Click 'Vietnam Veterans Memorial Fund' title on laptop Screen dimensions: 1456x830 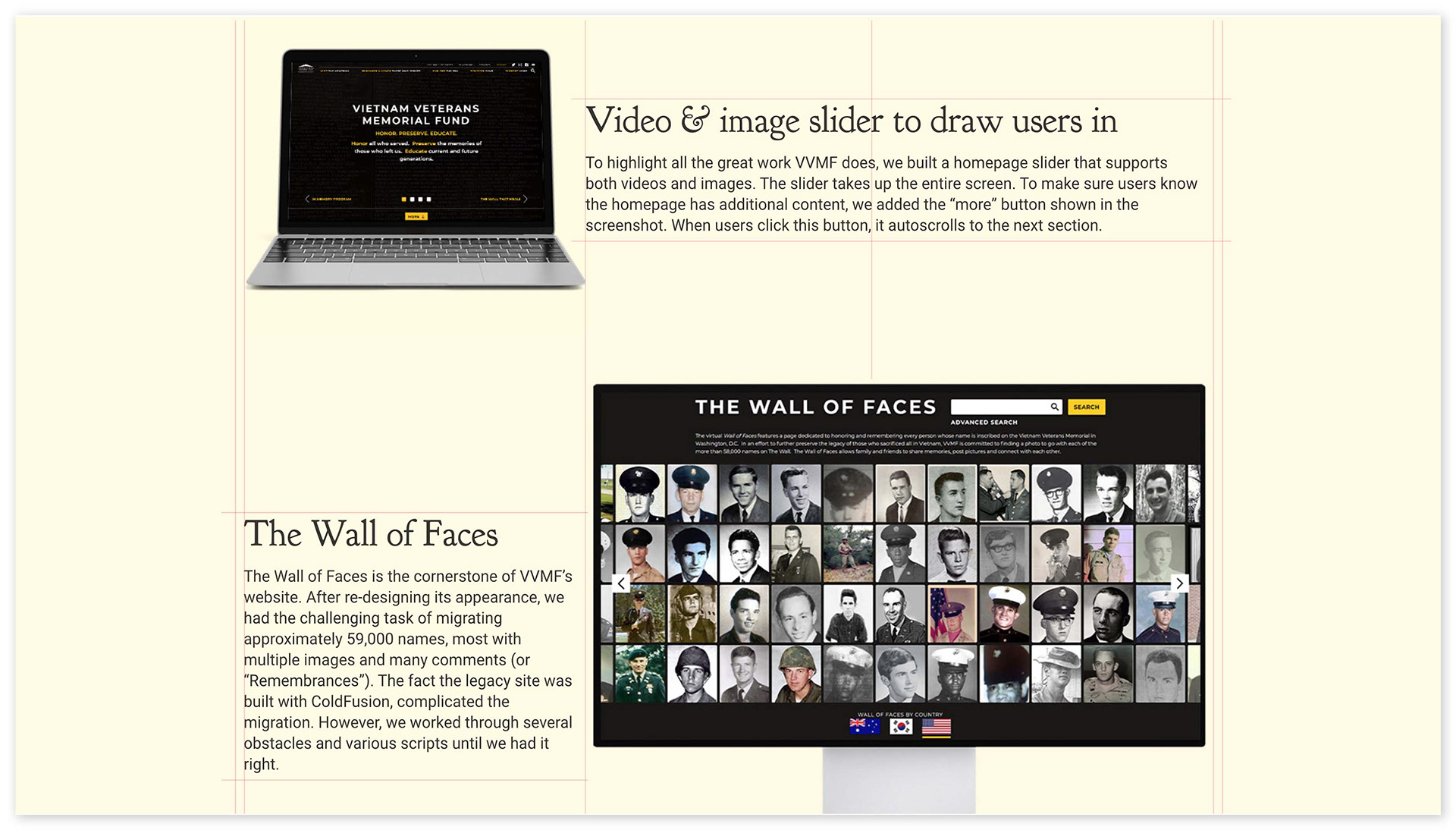(x=416, y=115)
